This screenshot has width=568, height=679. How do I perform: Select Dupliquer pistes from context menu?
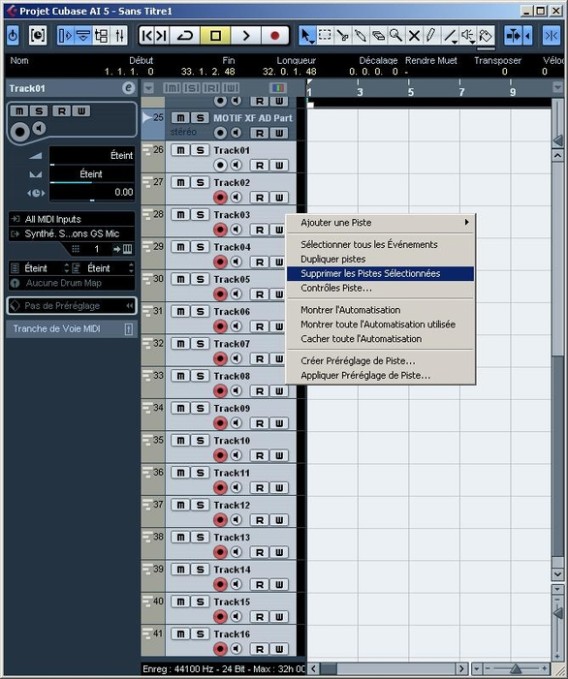[x=333, y=259]
